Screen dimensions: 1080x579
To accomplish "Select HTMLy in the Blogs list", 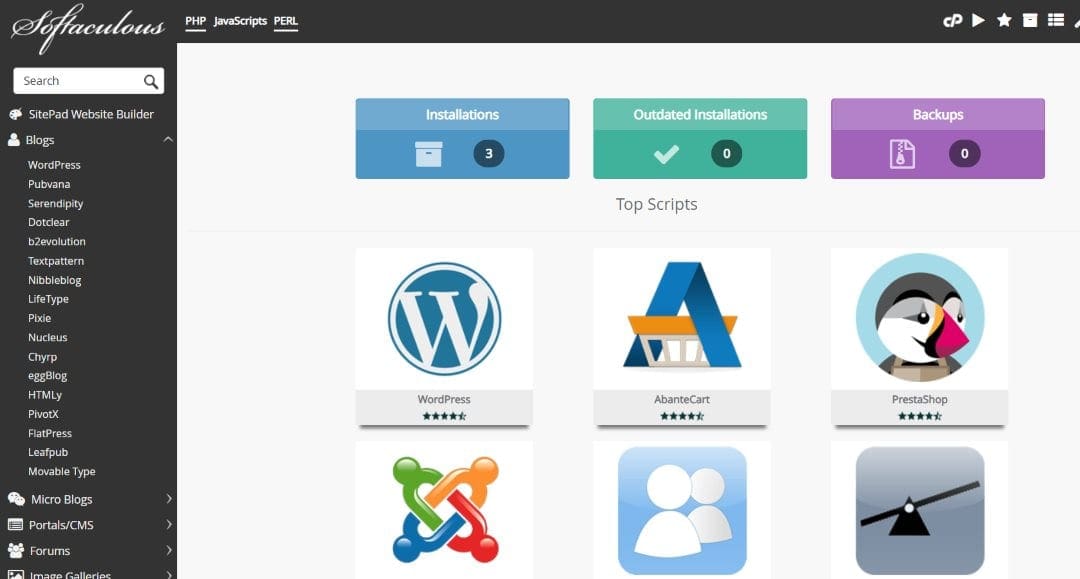I will point(45,395).
